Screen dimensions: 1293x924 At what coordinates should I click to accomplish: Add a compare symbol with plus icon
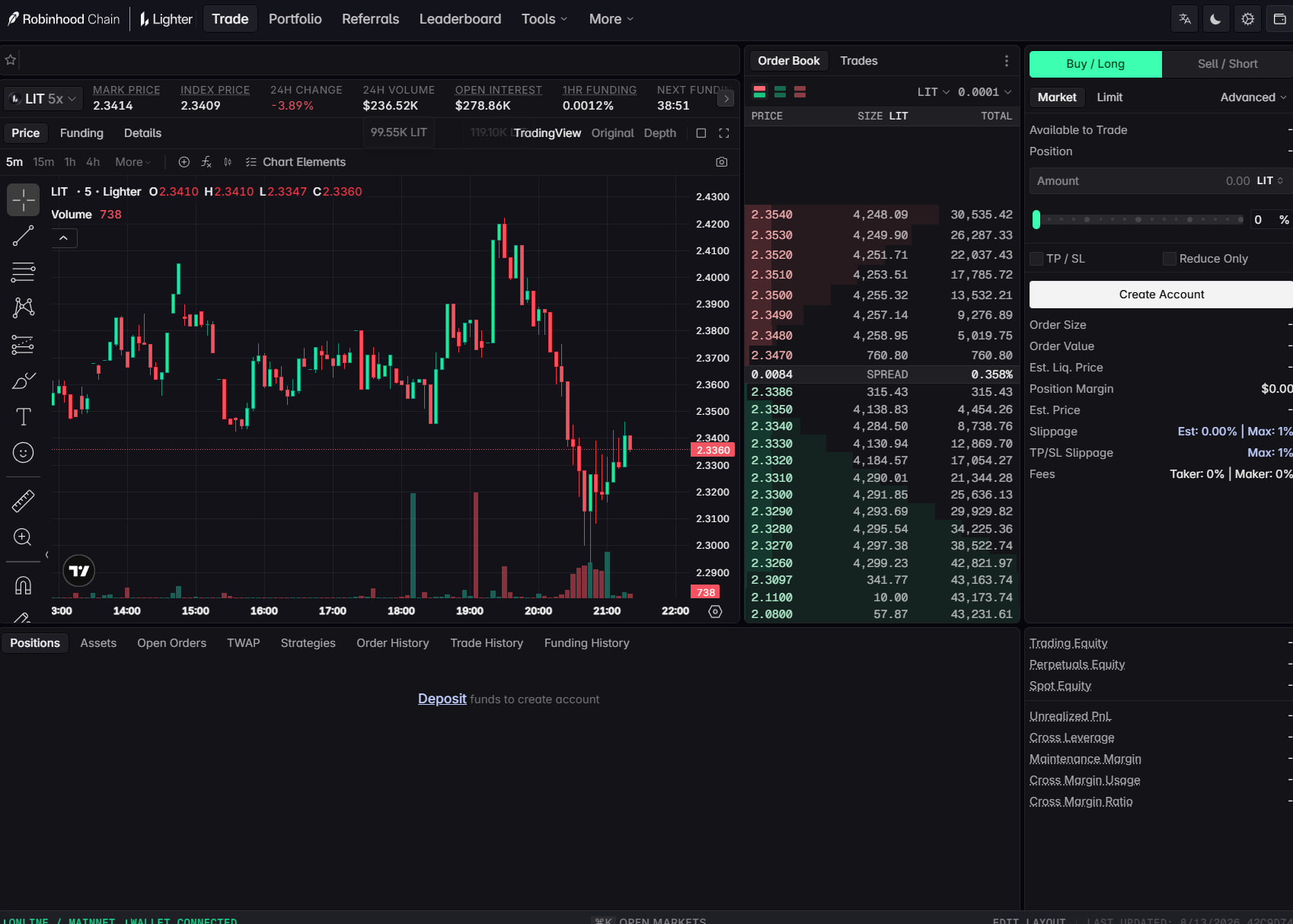point(184,162)
